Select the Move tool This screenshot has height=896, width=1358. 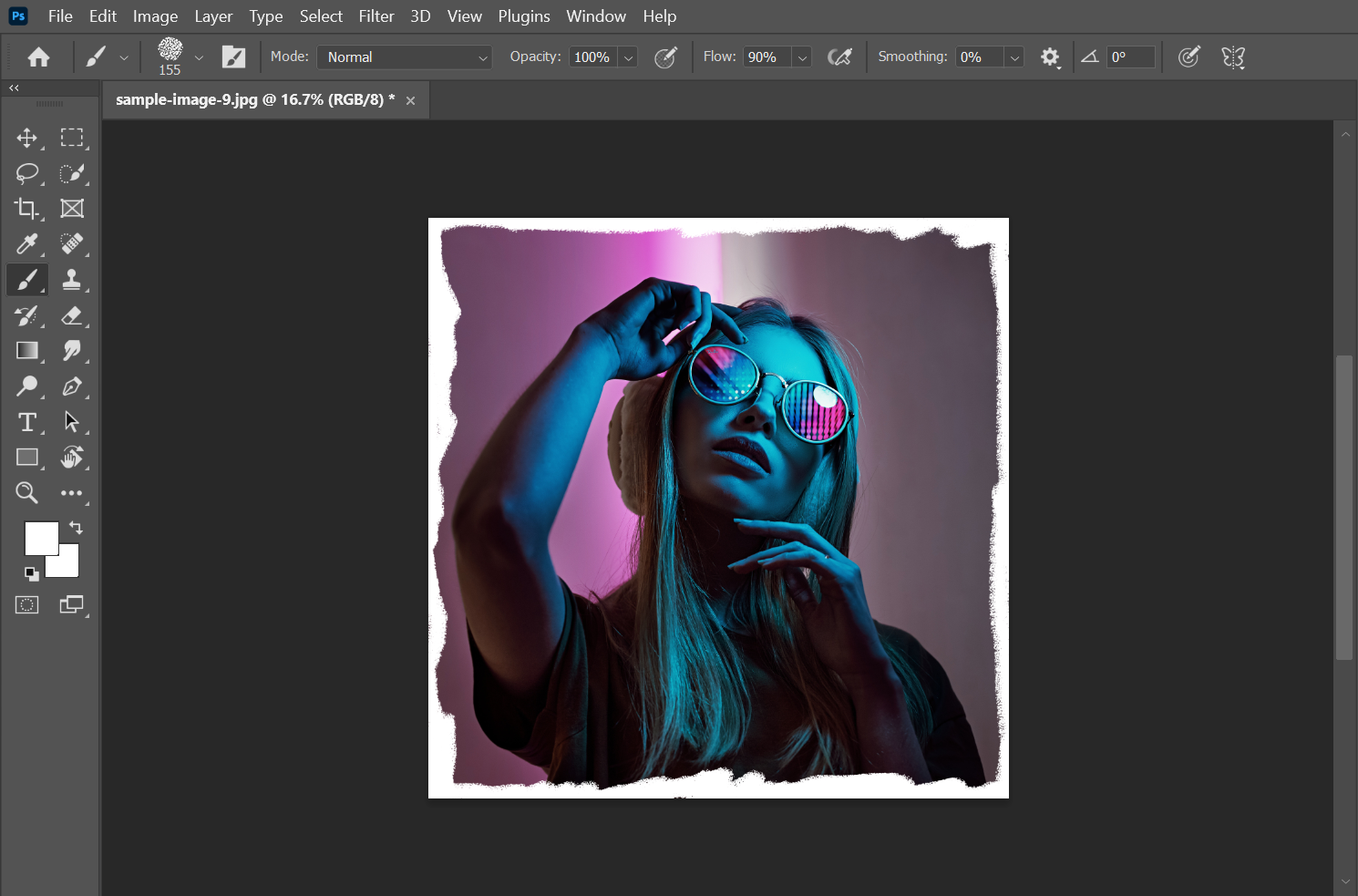(26, 138)
